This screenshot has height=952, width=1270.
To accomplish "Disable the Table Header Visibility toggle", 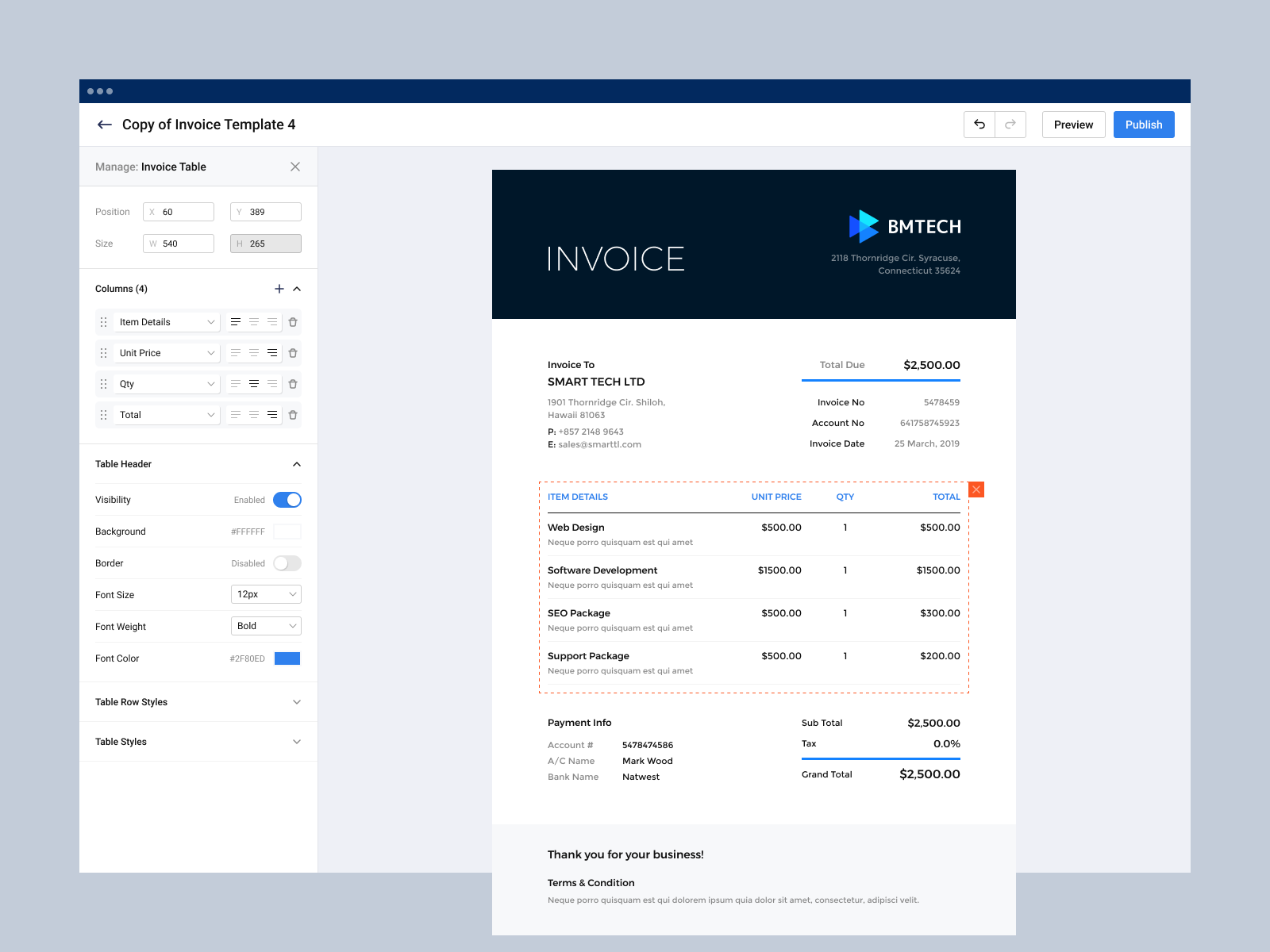I will pyautogui.click(x=287, y=500).
